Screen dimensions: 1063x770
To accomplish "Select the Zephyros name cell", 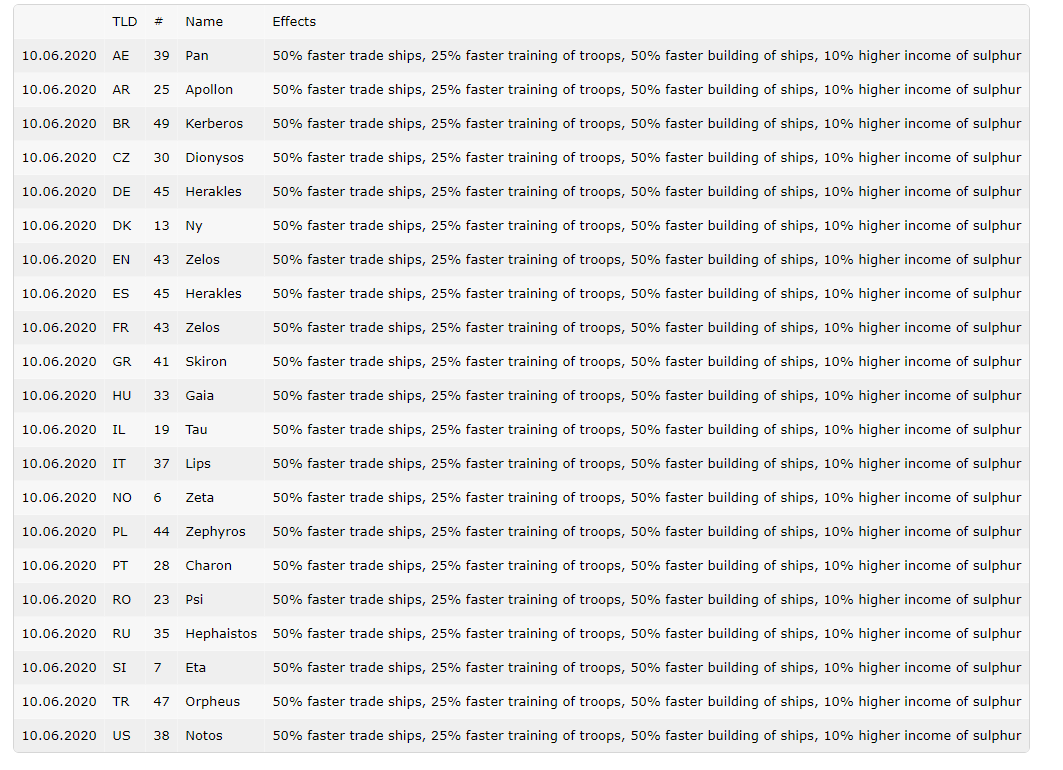I will click(x=215, y=531).
